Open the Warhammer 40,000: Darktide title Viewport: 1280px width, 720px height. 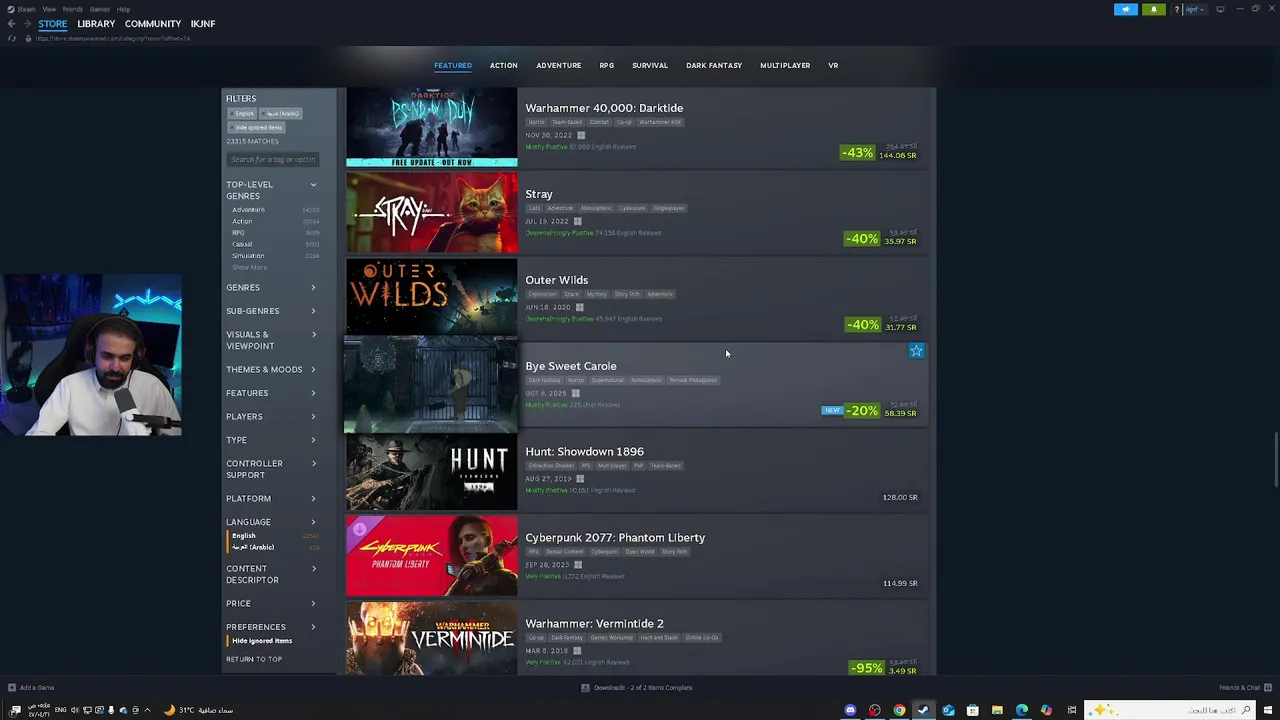[604, 108]
